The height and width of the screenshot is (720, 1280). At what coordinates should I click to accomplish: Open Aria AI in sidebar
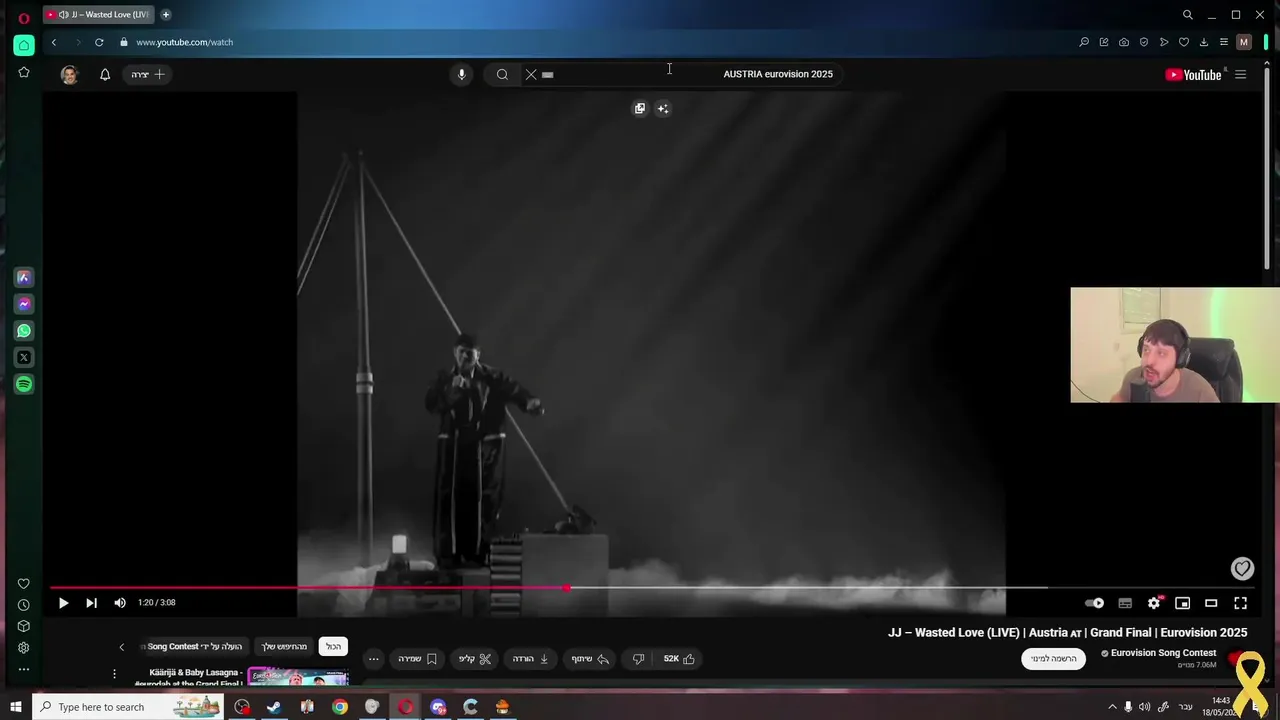click(x=24, y=277)
